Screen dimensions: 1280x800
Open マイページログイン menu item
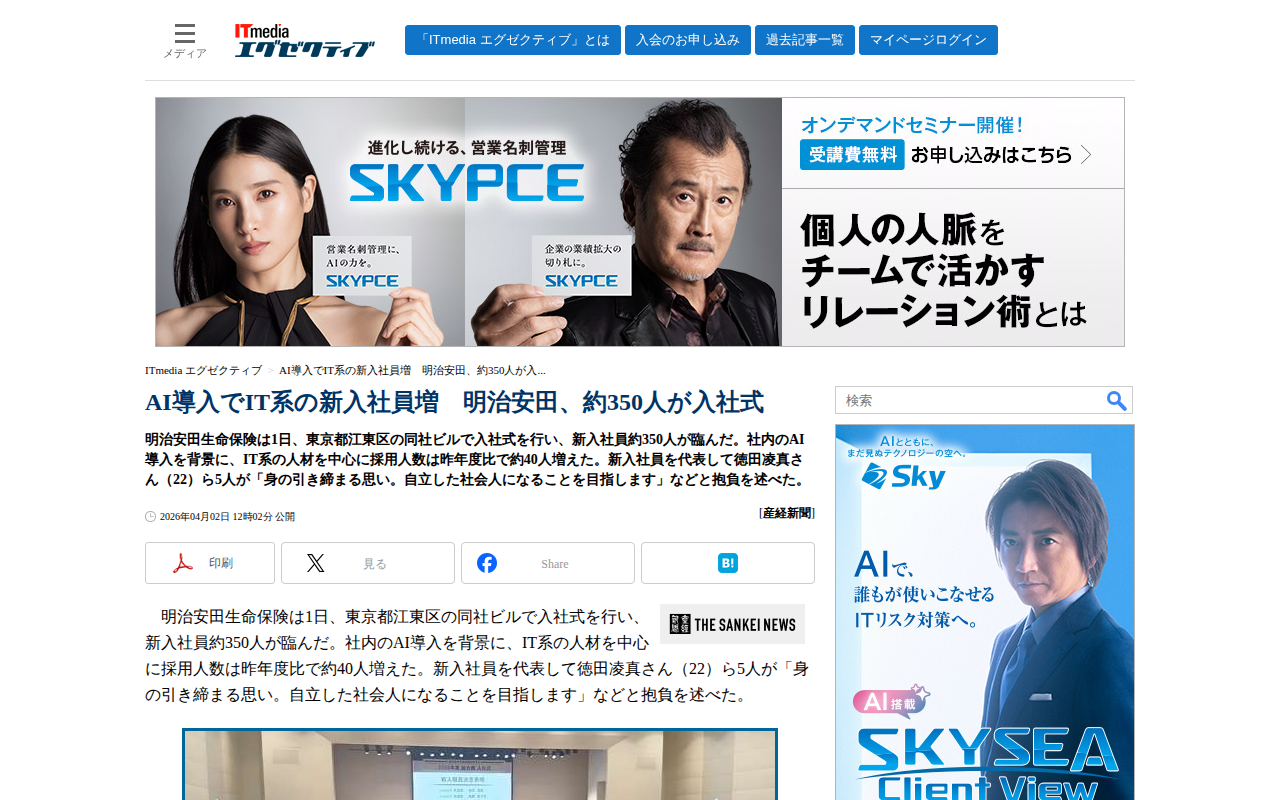(928, 40)
